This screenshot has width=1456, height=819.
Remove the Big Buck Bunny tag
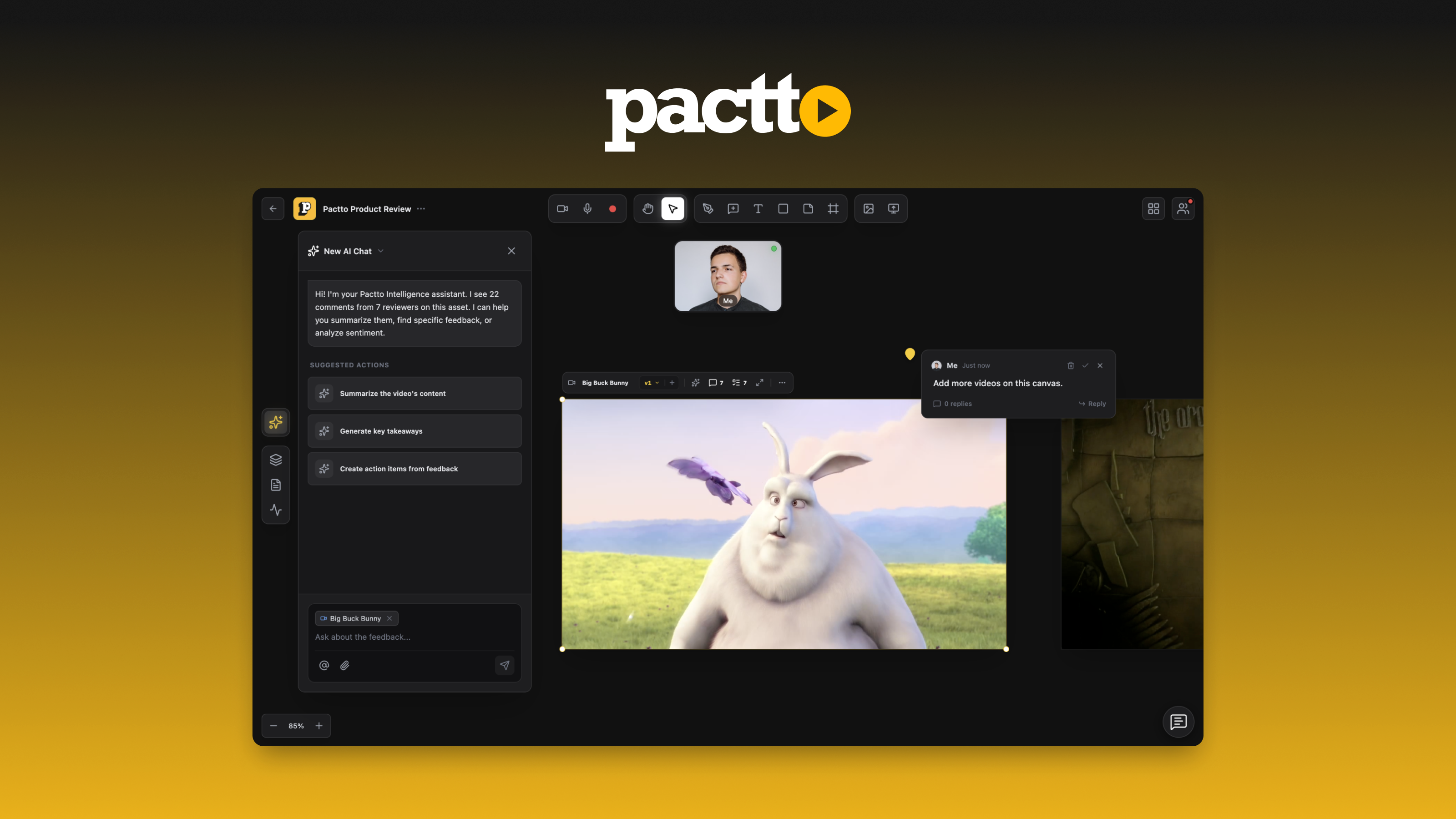click(x=389, y=618)
